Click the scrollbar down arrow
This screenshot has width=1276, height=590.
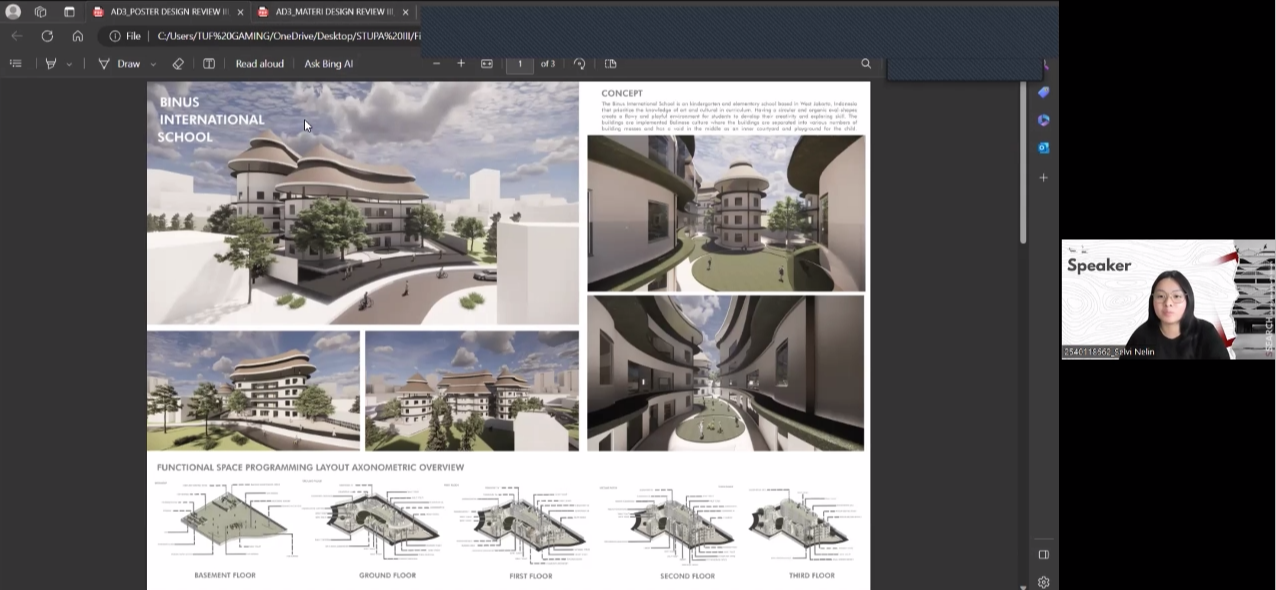(x=1022, y=586)
